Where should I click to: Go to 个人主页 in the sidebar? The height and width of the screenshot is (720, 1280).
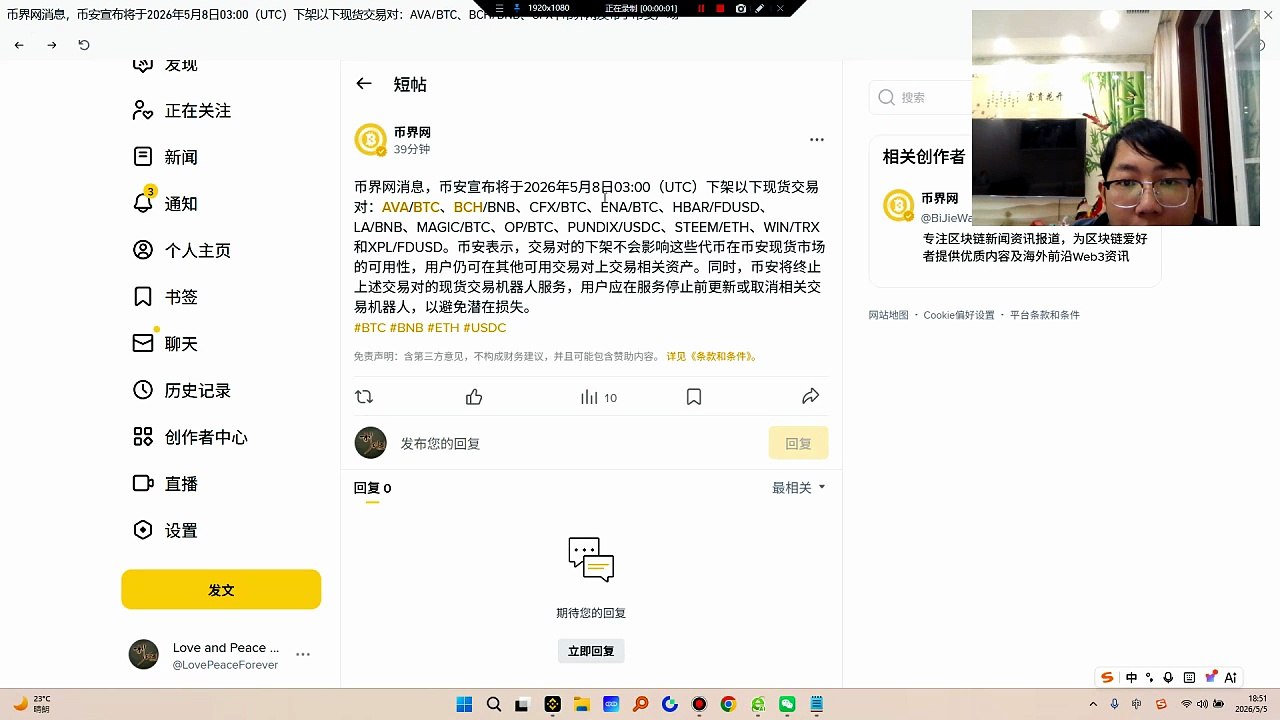pos(182,250)
